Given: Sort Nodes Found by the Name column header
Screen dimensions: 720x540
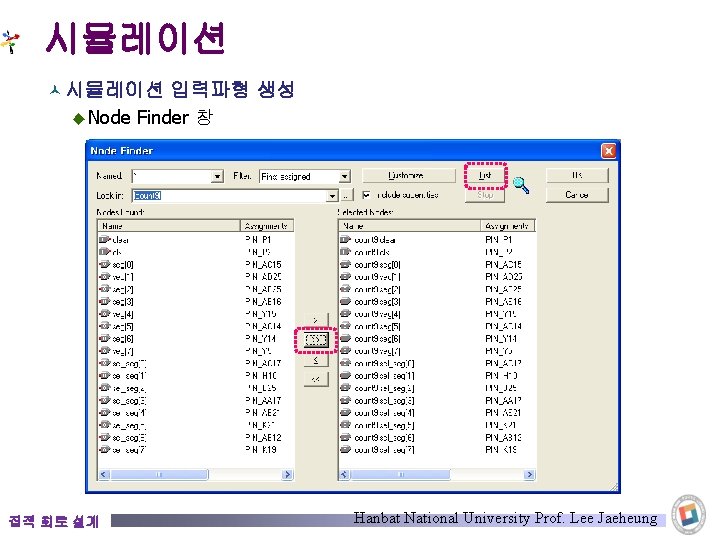Looking at the screenshot, I should pos(169,226).
